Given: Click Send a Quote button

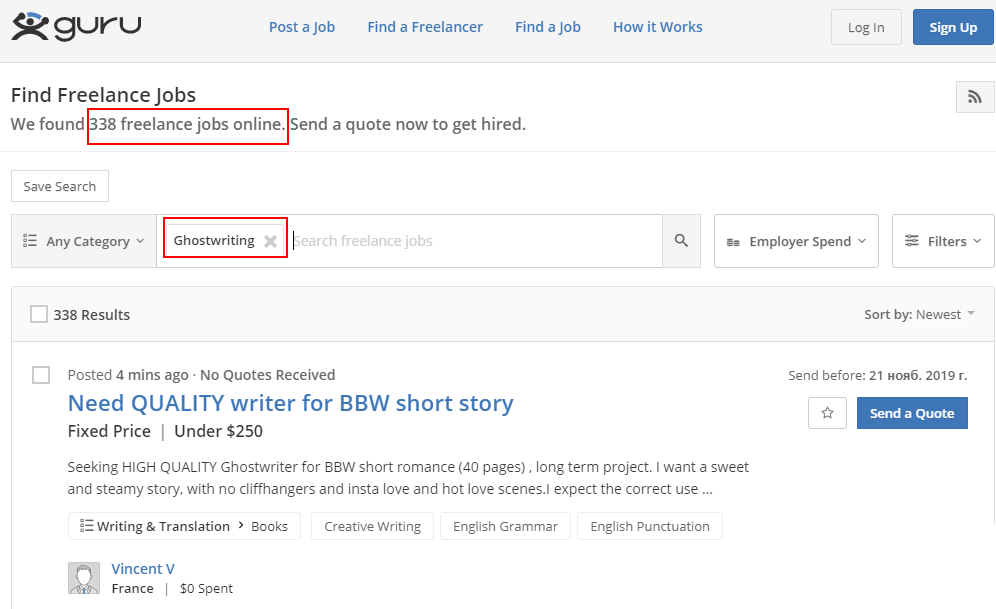Looking at the screenshot, I should pos(912,413).
